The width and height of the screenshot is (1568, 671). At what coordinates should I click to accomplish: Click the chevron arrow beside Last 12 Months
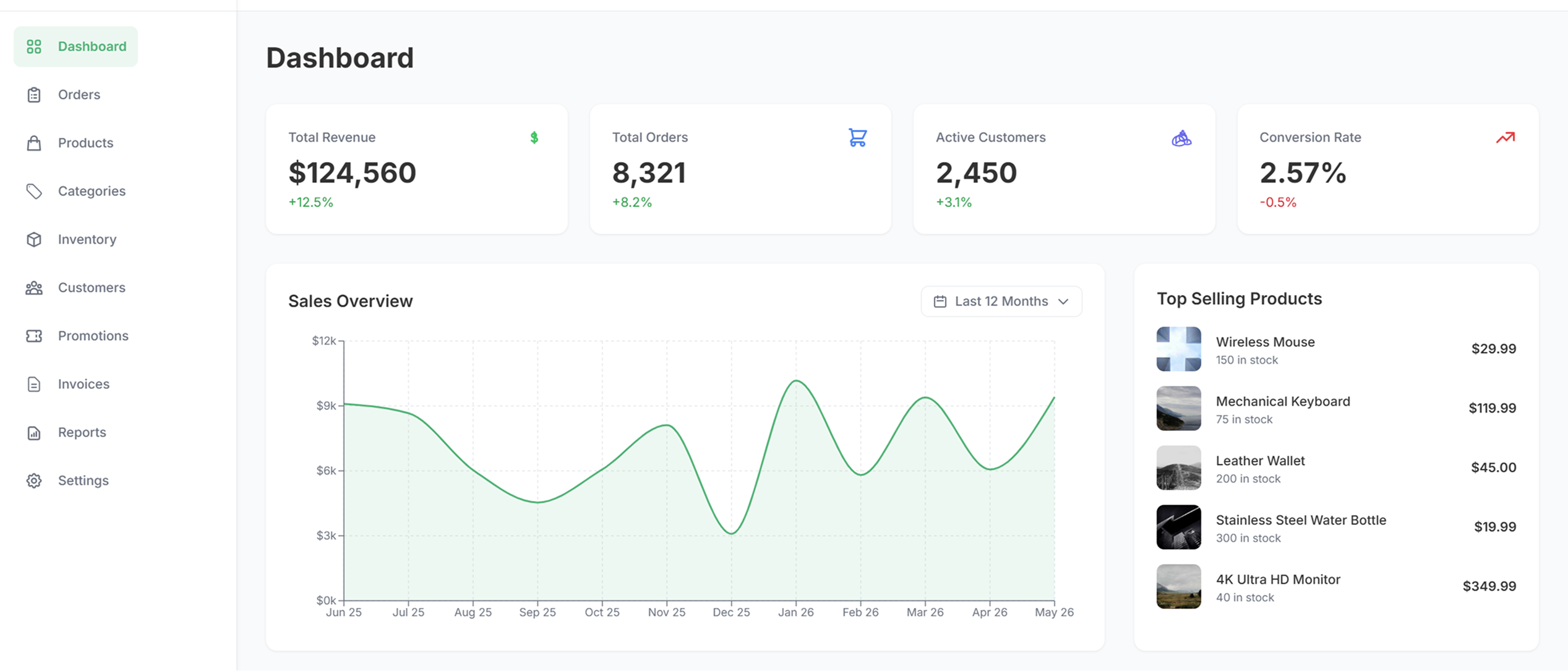(1063, 302)
